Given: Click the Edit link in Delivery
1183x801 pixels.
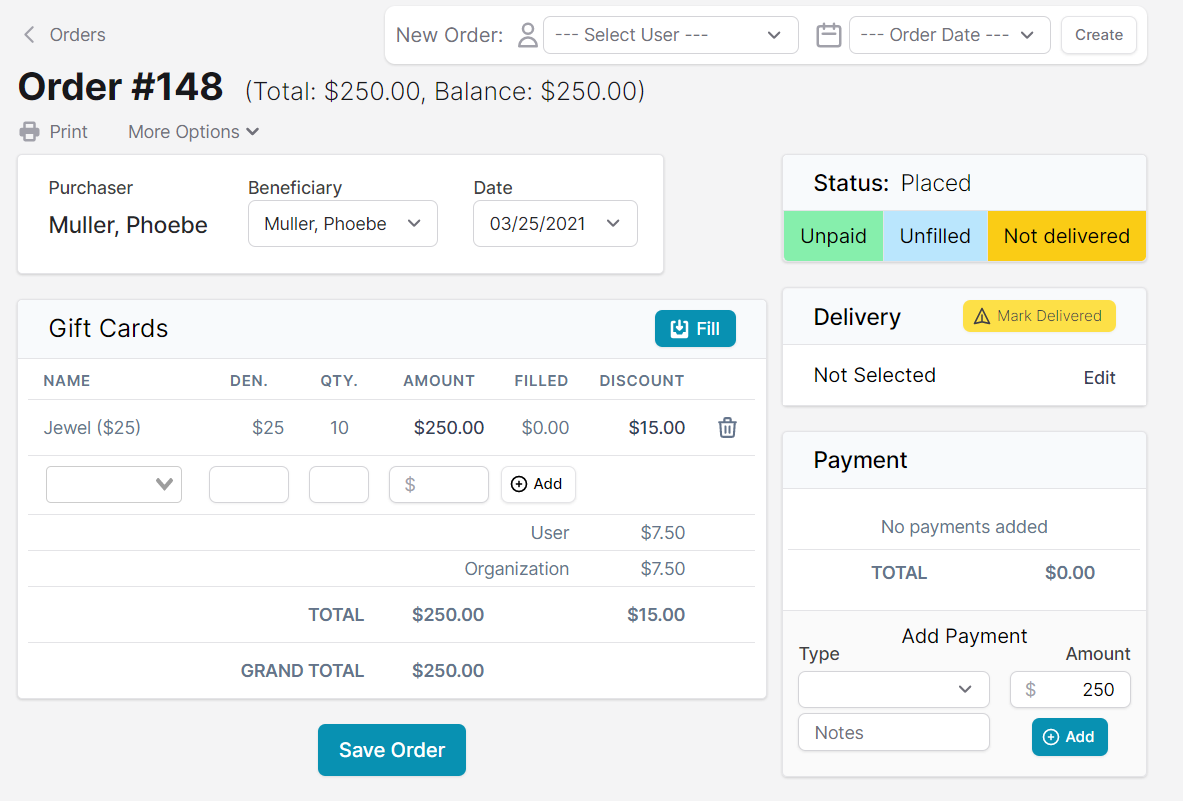Looking at the screenshot, I should click(x=1099, y=378).
